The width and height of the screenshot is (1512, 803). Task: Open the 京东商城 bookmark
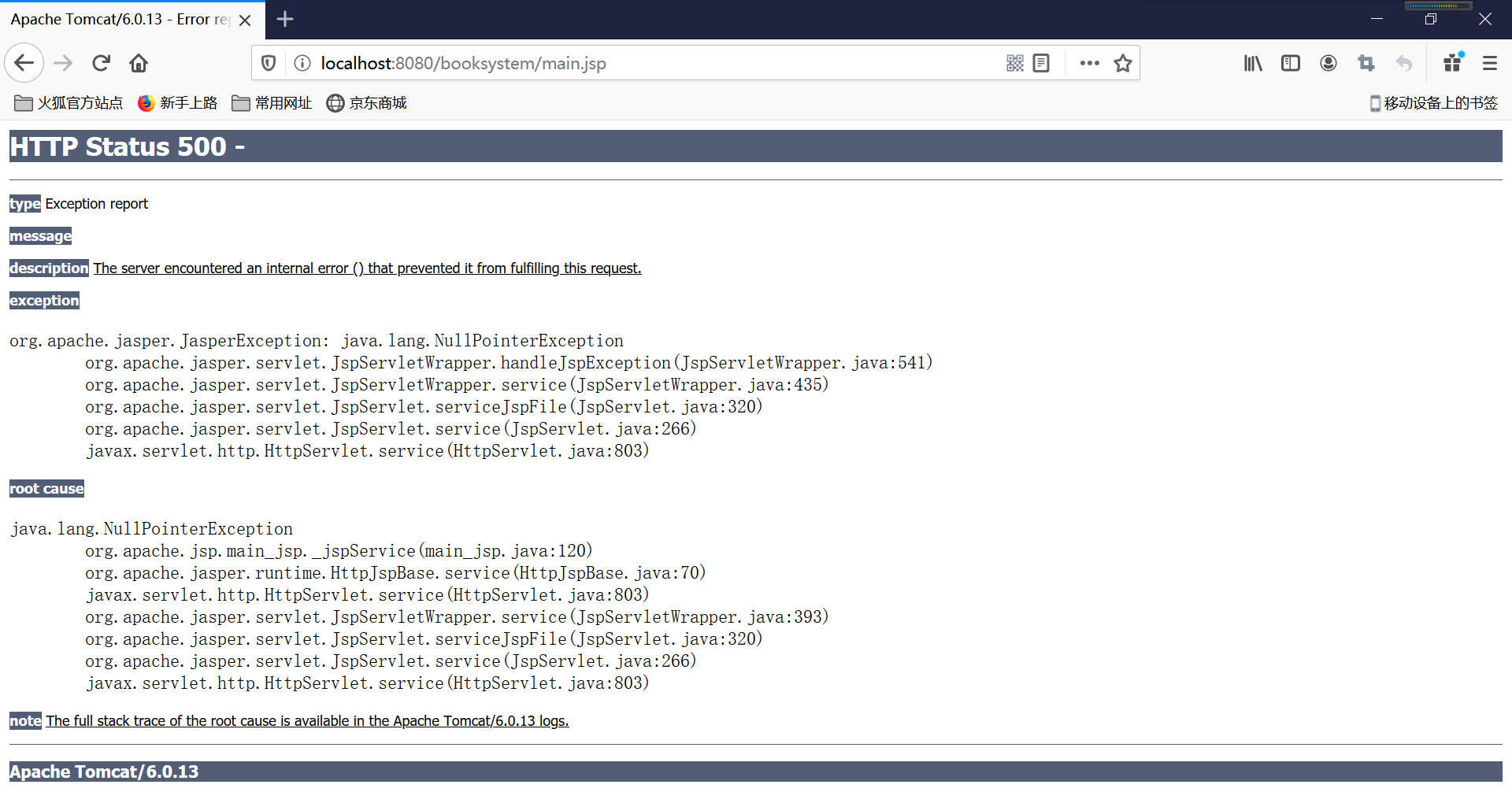point(367,103)
